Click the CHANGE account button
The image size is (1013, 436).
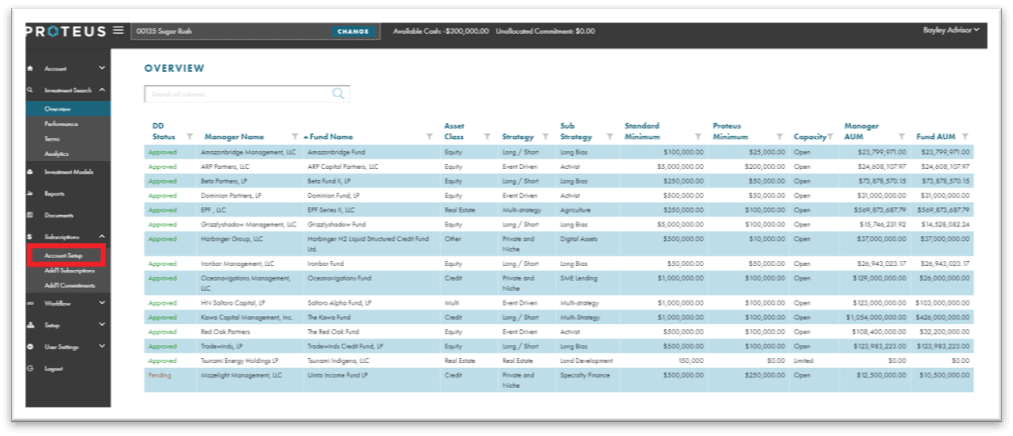[x=353, y=31]
